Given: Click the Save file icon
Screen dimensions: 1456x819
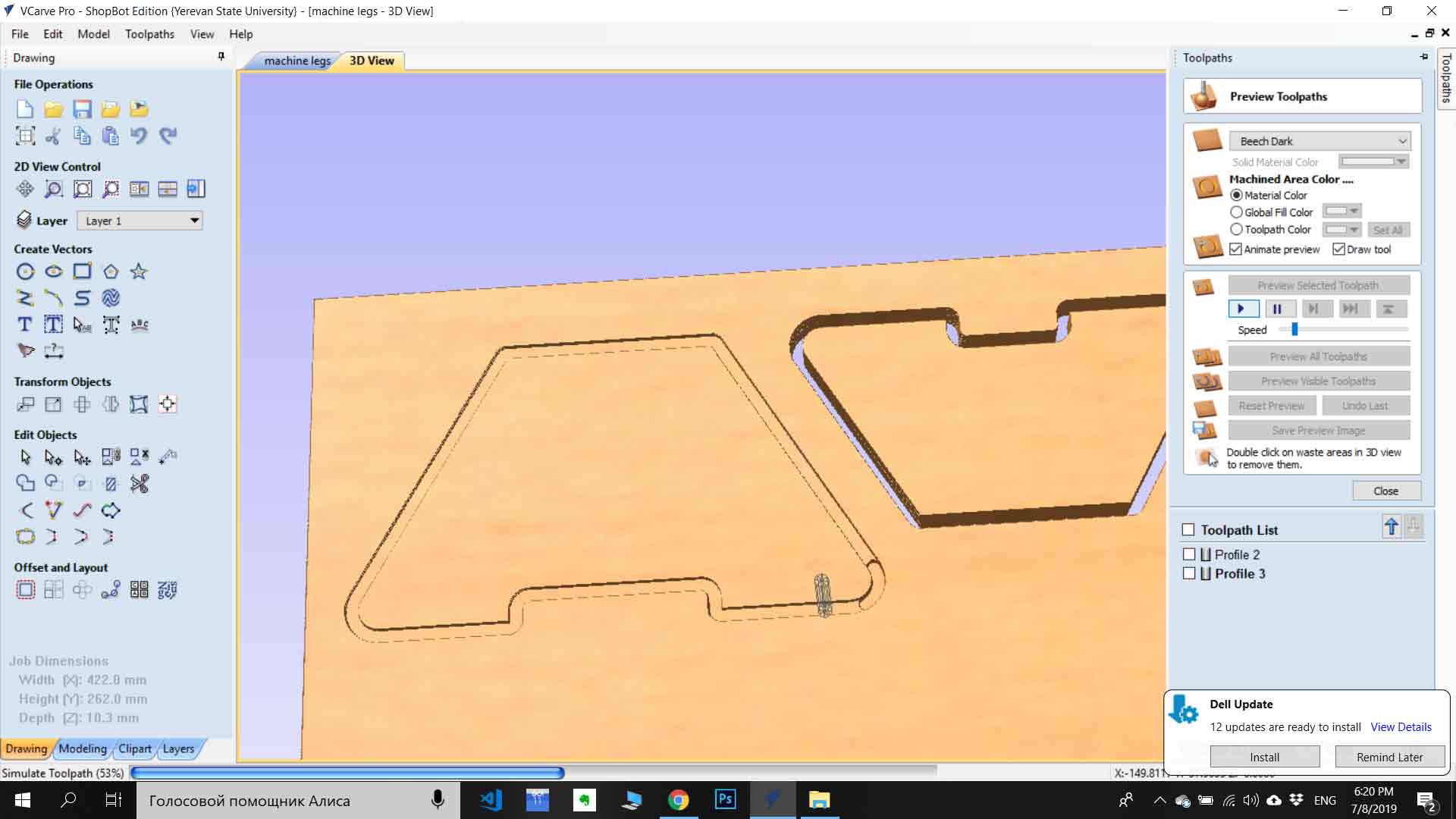Looking at the screenshot, I should point(82,109).
